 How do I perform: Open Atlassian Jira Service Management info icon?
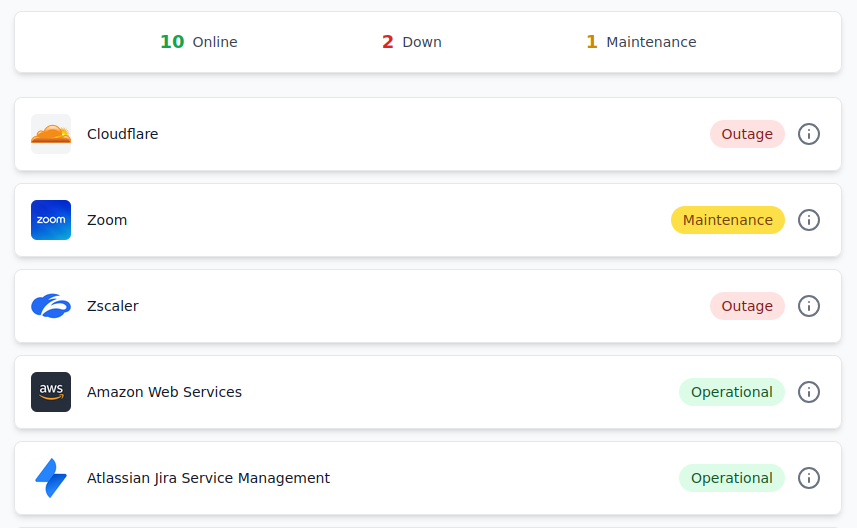coord(809,478)
